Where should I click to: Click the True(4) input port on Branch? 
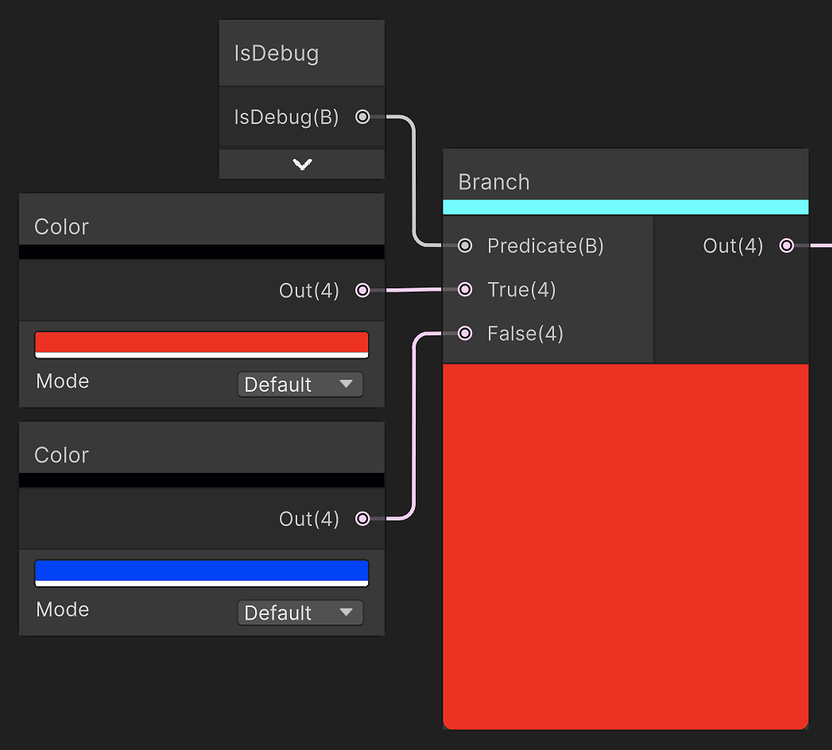464,289
